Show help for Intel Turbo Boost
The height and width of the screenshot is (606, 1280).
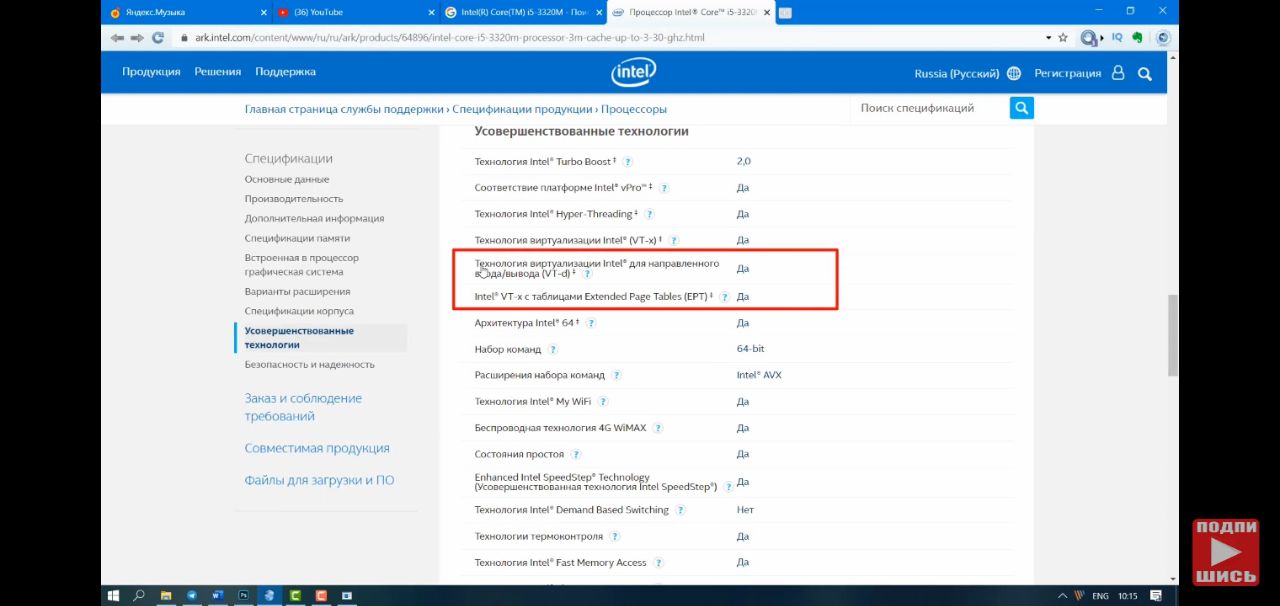click(x=627, y=162)
